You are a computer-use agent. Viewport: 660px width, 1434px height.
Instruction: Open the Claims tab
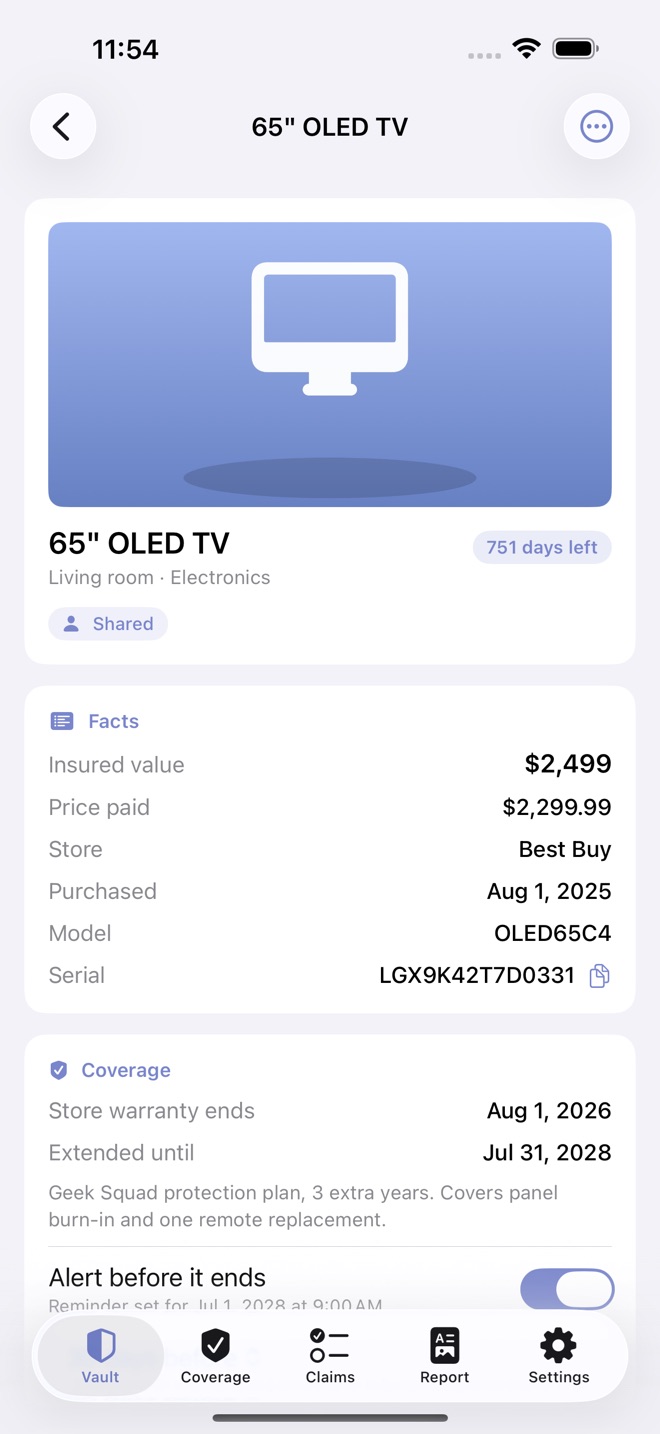pyautogui.click(x=330, y=1356)
